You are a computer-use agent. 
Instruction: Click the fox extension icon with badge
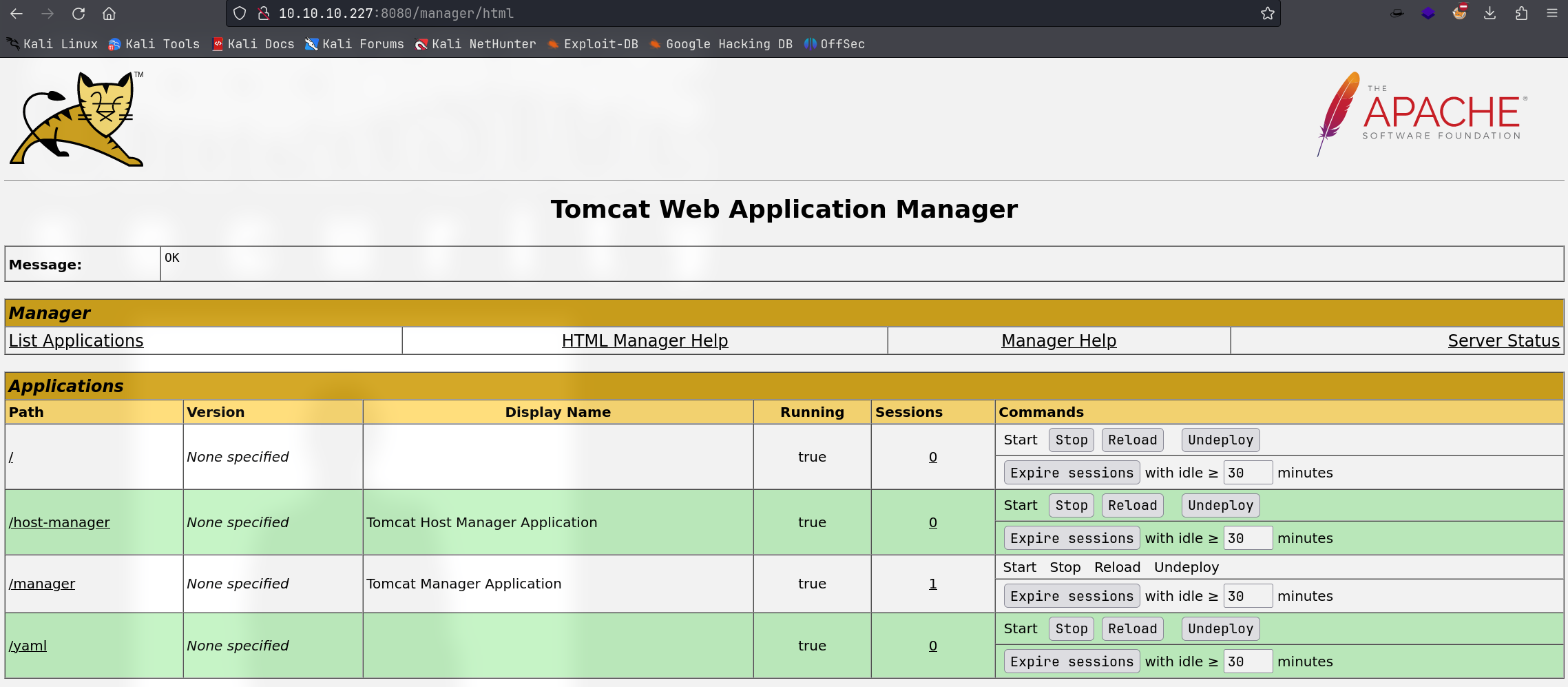pyautogui.click(x=1459, y=12)
